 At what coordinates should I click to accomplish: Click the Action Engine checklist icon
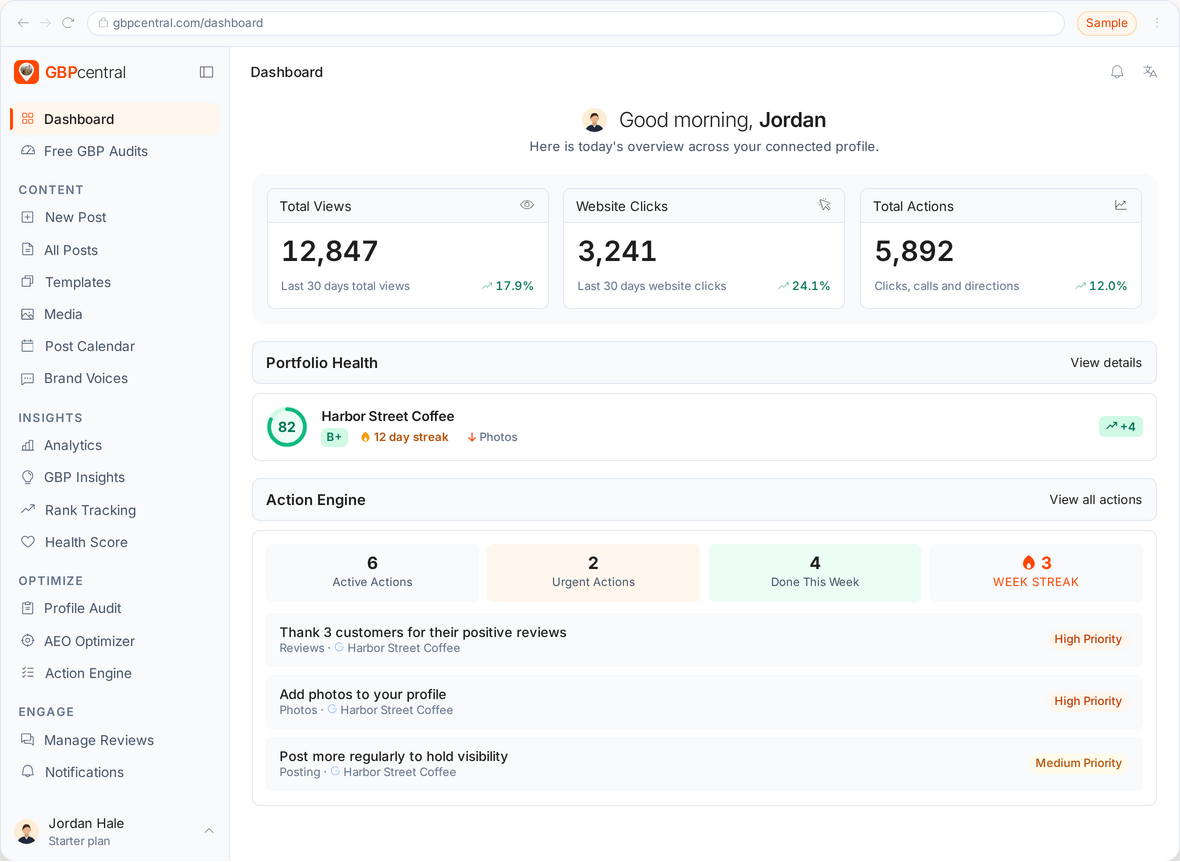pyautogui.click(x=28, y=673)
